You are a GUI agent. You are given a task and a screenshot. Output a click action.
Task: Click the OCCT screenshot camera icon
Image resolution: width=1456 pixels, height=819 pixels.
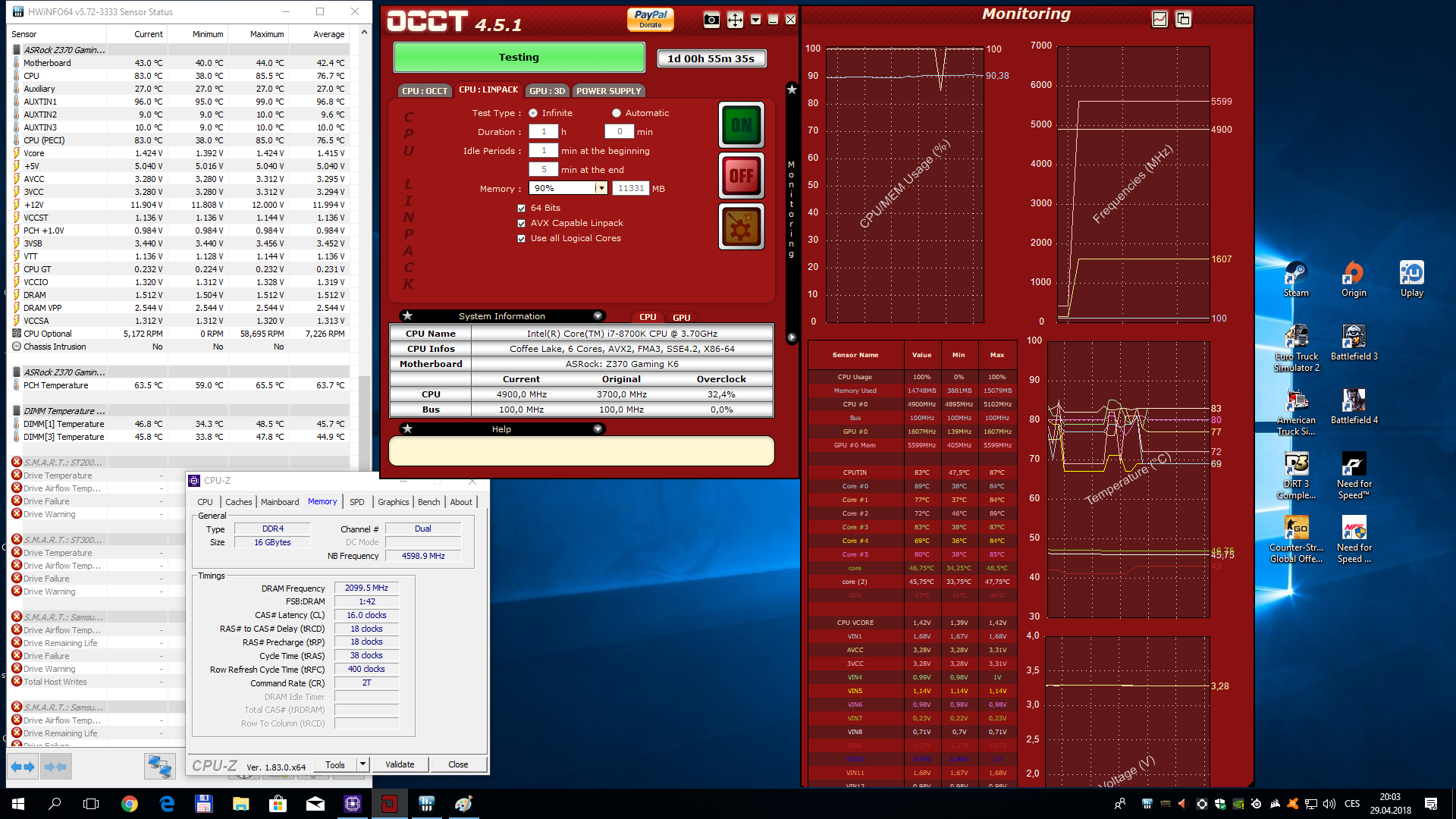[x=711, y=20]
